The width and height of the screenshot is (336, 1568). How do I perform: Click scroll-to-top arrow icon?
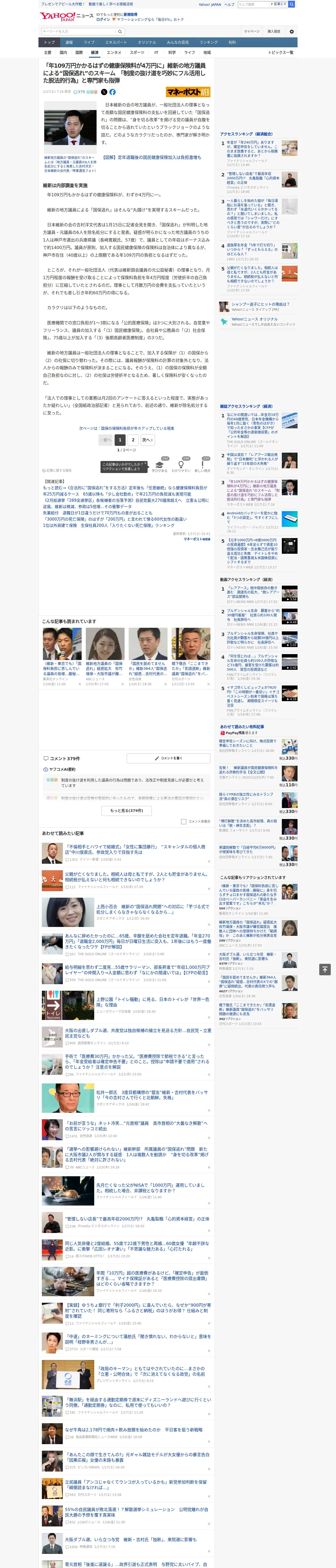click(325, 969)
